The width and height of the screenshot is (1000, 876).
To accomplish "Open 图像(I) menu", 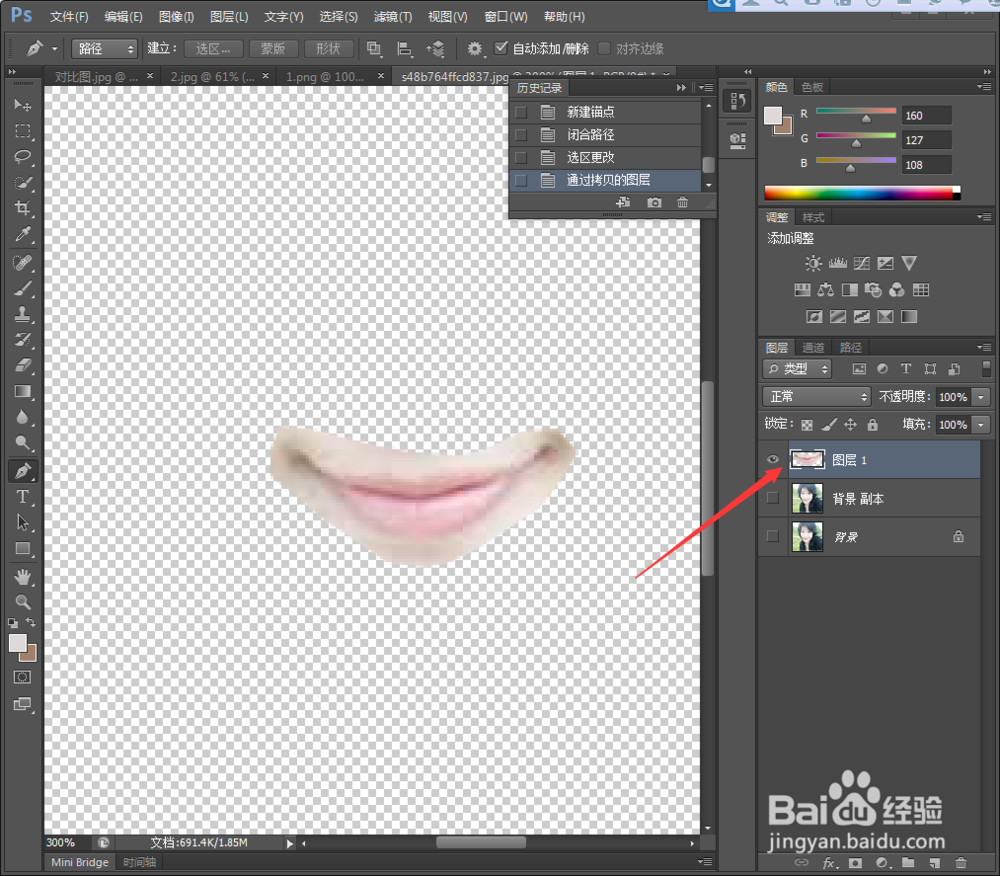I will coord(176,17).
